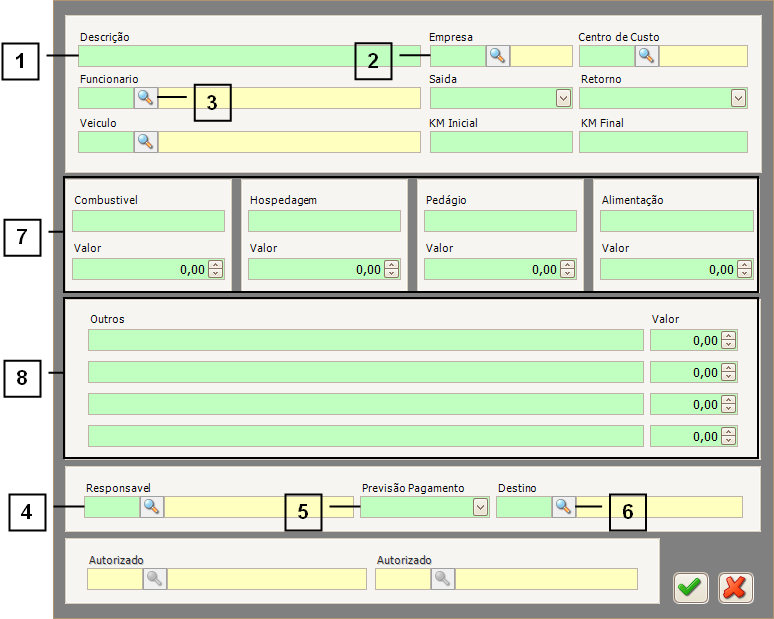Expand the Previsão Pagamento dropdown
This screenshot has width=774, height=619.
[x=480, y=507]
